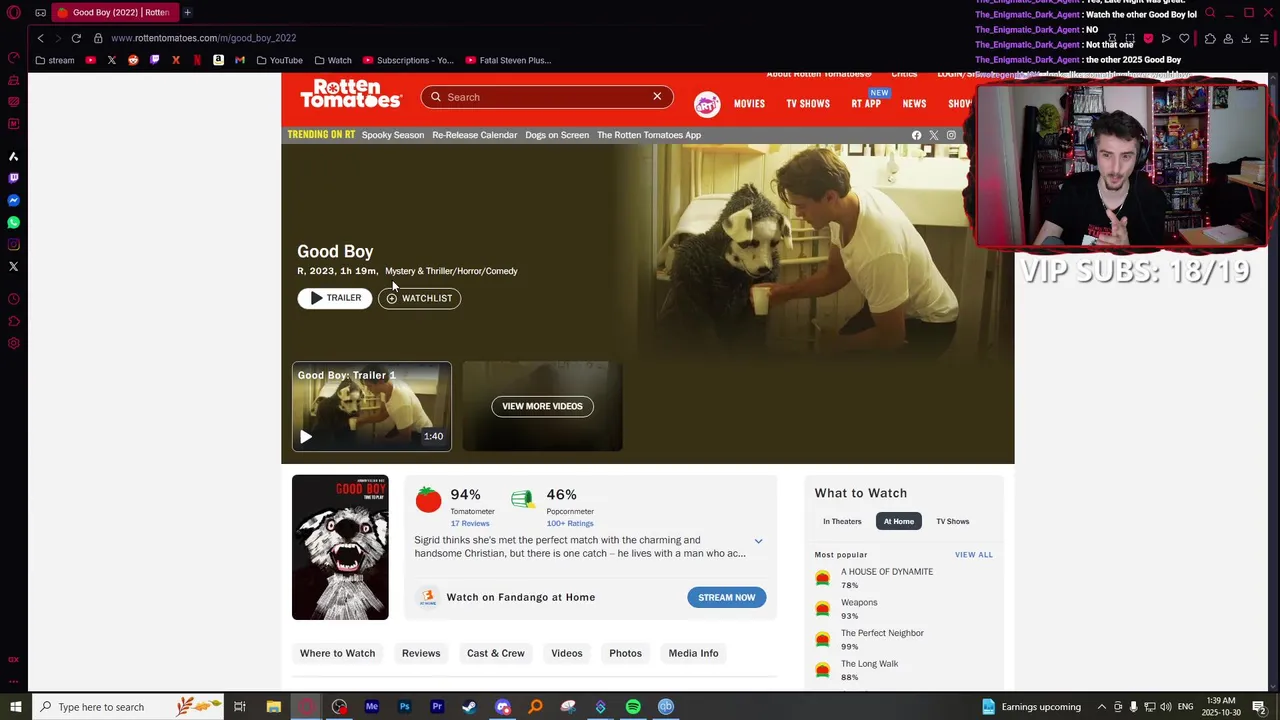Switch to Where to Watch tab
Viewport: 1280px width, 720px height.
point(337,653)
